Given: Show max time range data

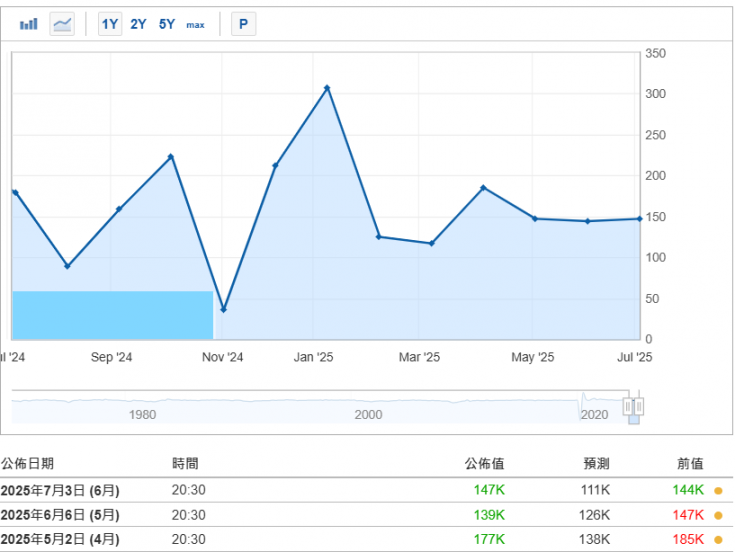Looking at the screenshot, I should click(195, 25).
